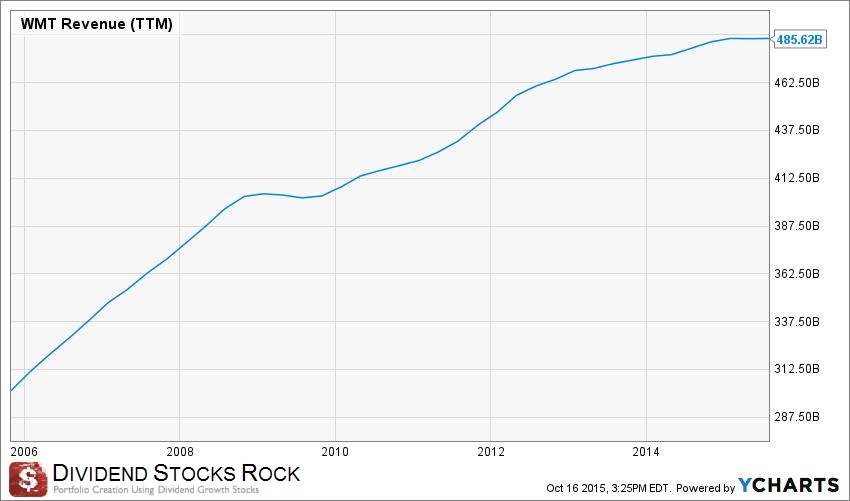Click the Dividend Stocks Rock dollar-sign logo icon
Viewport: 850px width, 501px height.
(x=27, y=477)
